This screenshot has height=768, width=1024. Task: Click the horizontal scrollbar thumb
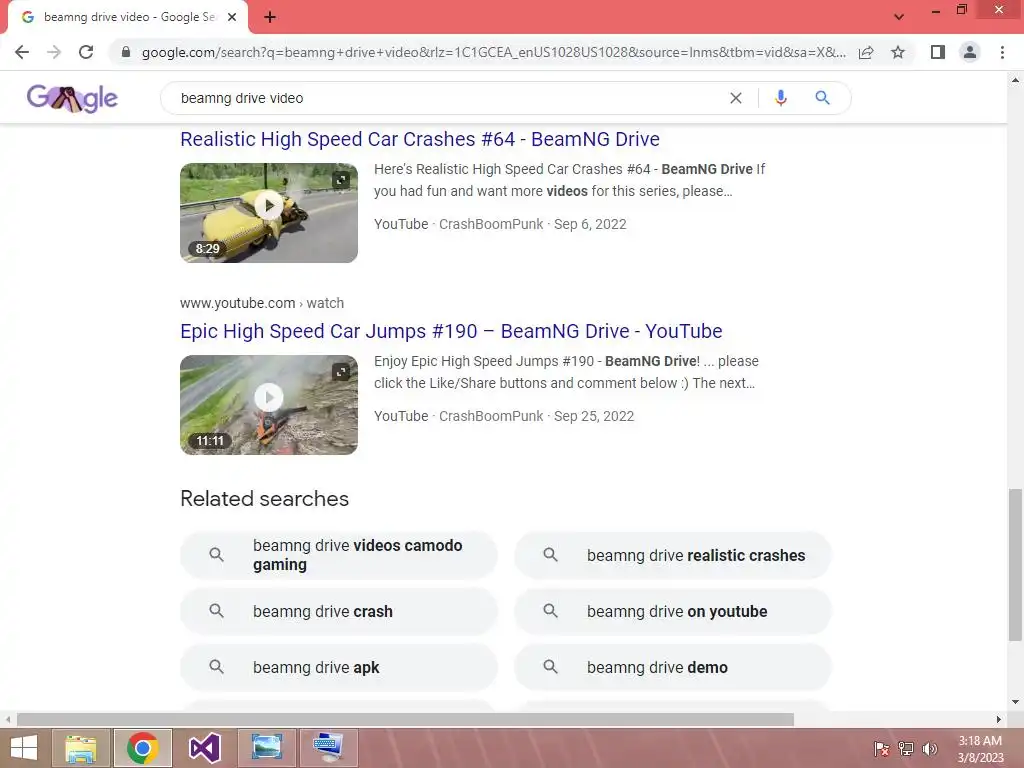(x=405, y=720)
